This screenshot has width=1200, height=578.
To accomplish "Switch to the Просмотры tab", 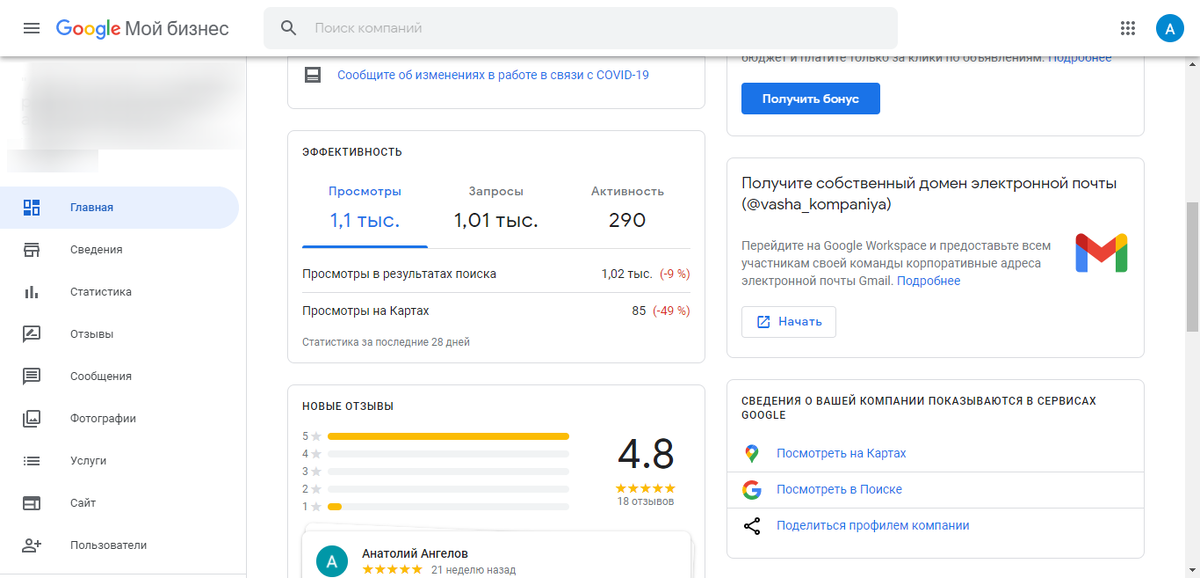I will (365, 207).
